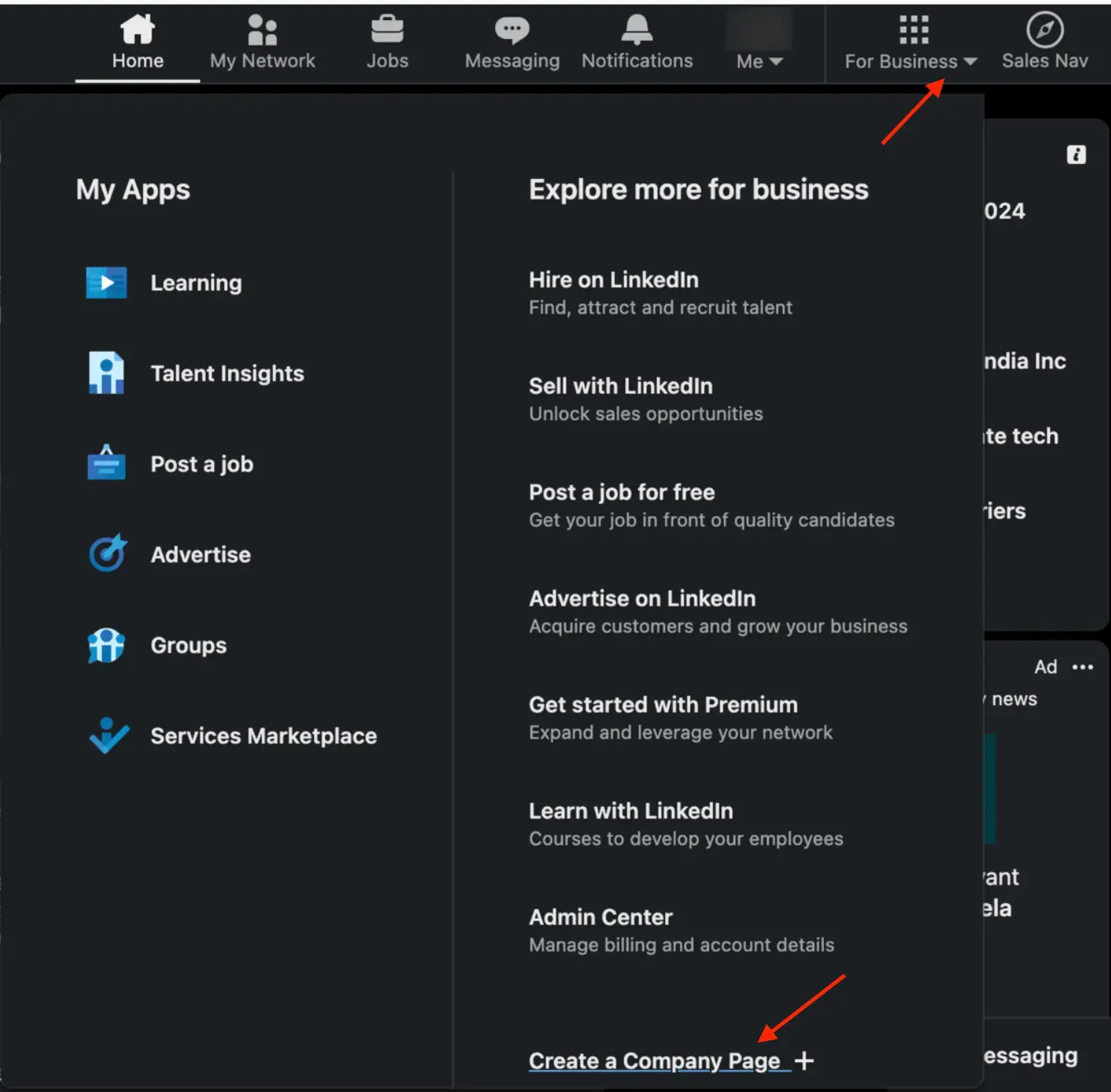
Task: Click the Advertise target icon
Action: pyautogui.click(x=108, y=553)
